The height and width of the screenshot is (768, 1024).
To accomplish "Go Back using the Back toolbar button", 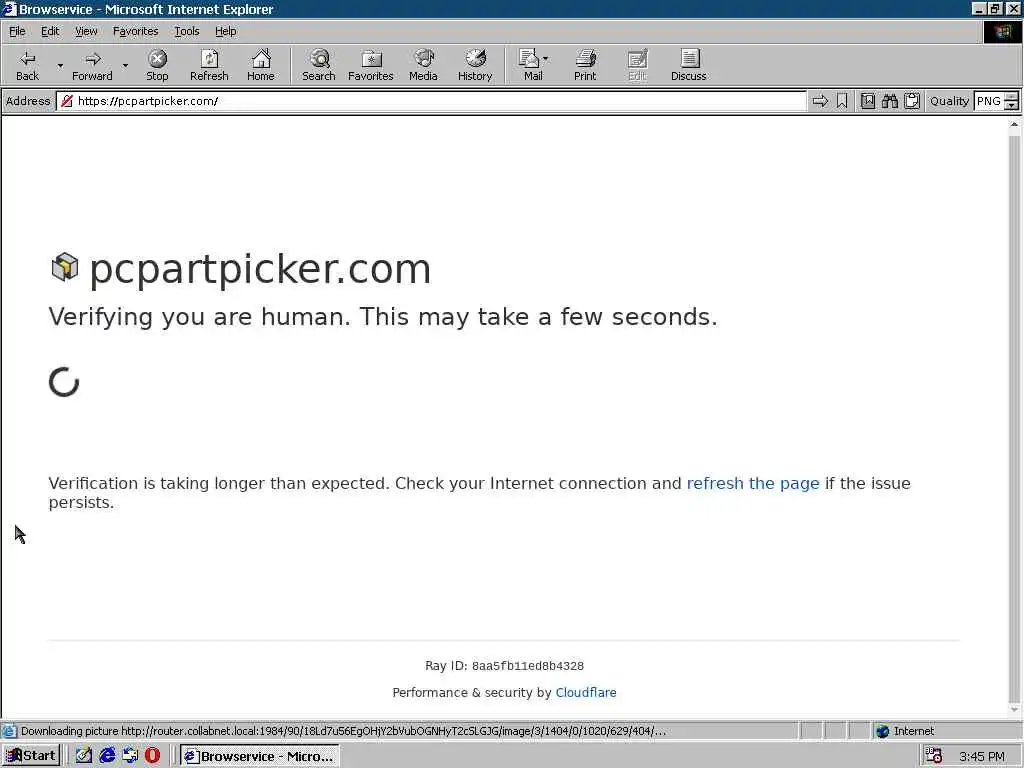I will pos(27,65).
